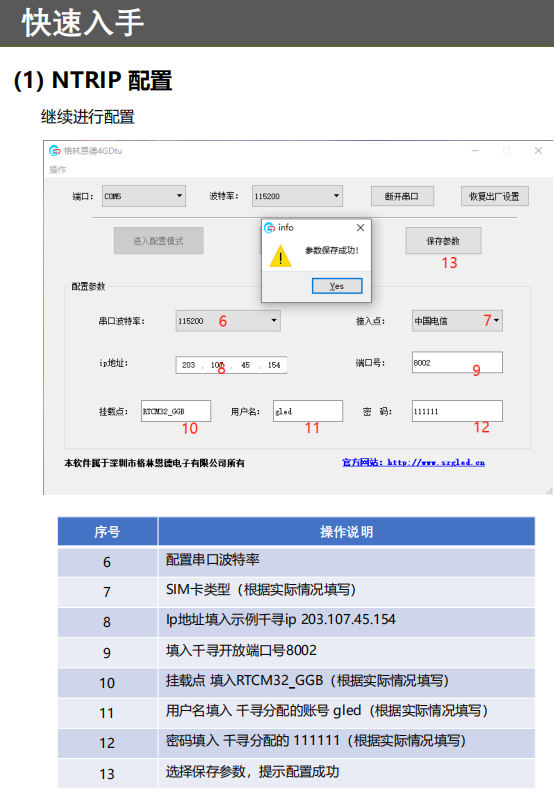Image resolution: width=554 pixels, height=797 pixels.
Task: Open the 官方网站 www.szgled.cn link
Action: pyautogui.click(x=413, y=463)
